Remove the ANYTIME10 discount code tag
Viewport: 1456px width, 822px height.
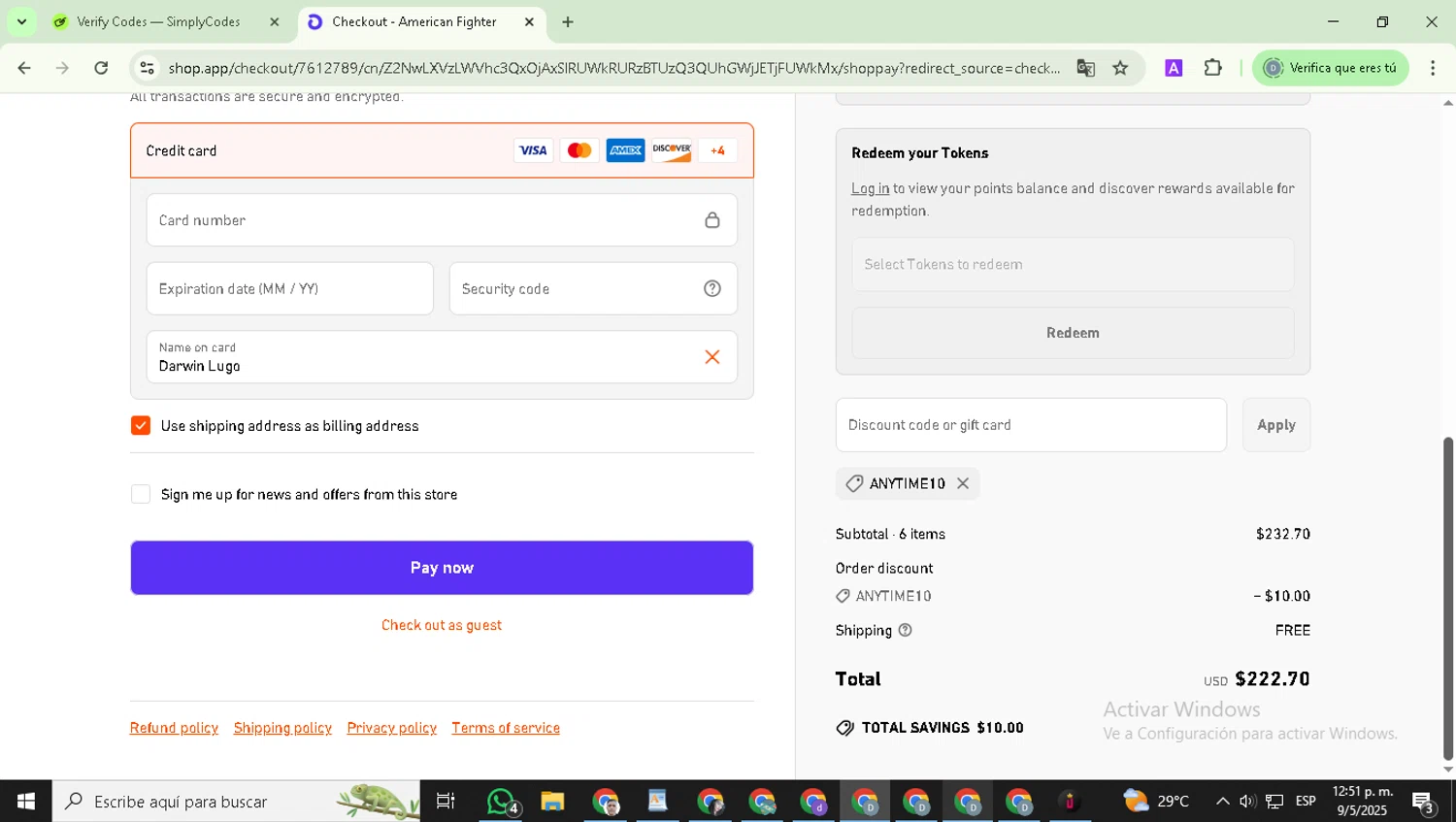[963, 483]
